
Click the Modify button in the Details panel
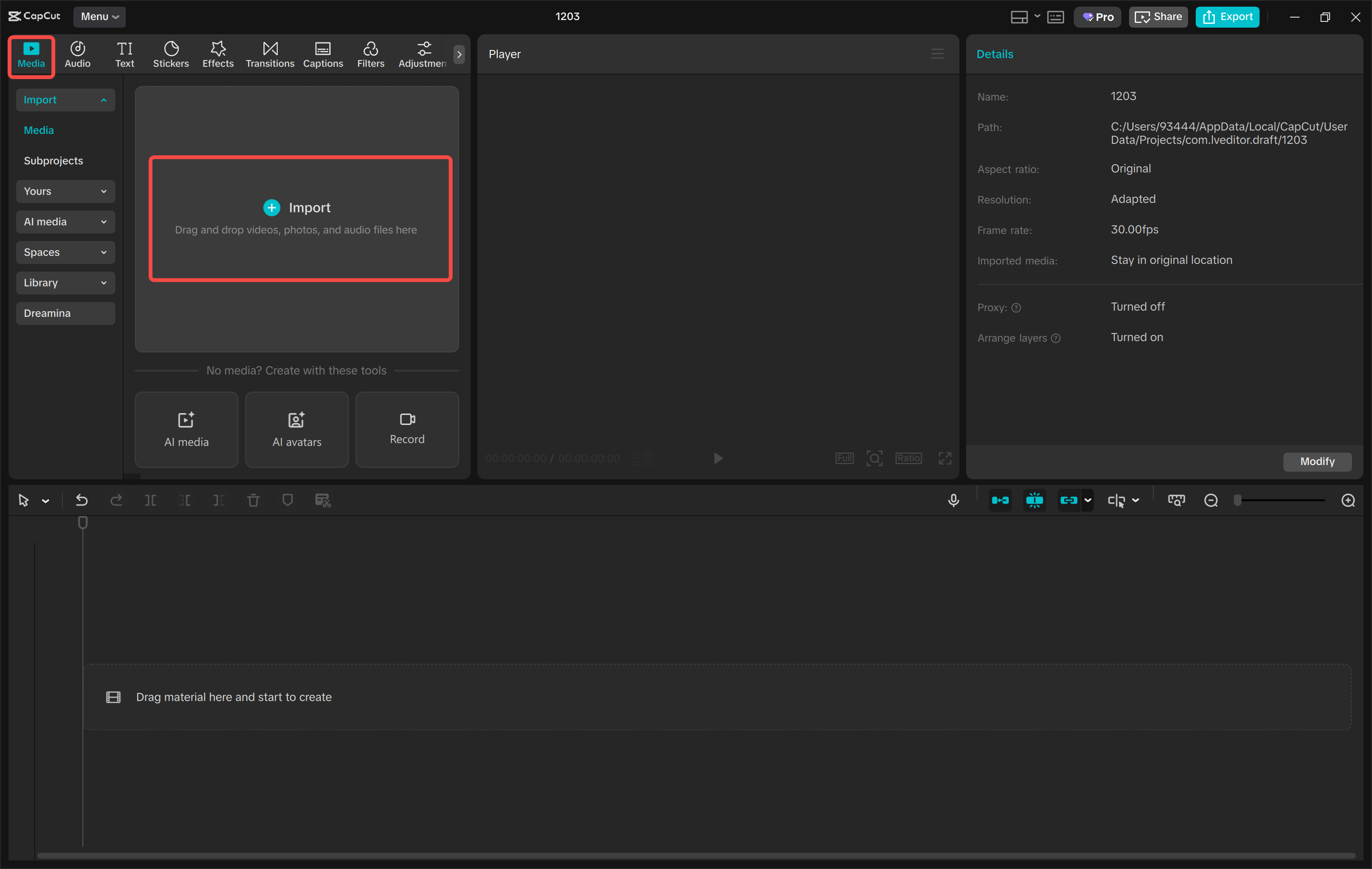(1317, 462)
